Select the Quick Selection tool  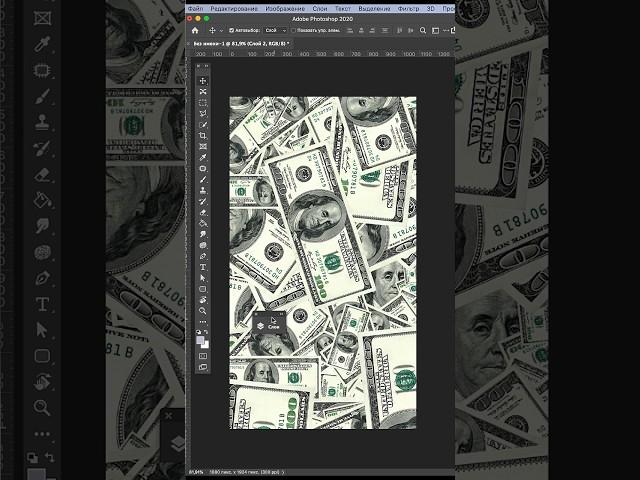pos(203,124)
